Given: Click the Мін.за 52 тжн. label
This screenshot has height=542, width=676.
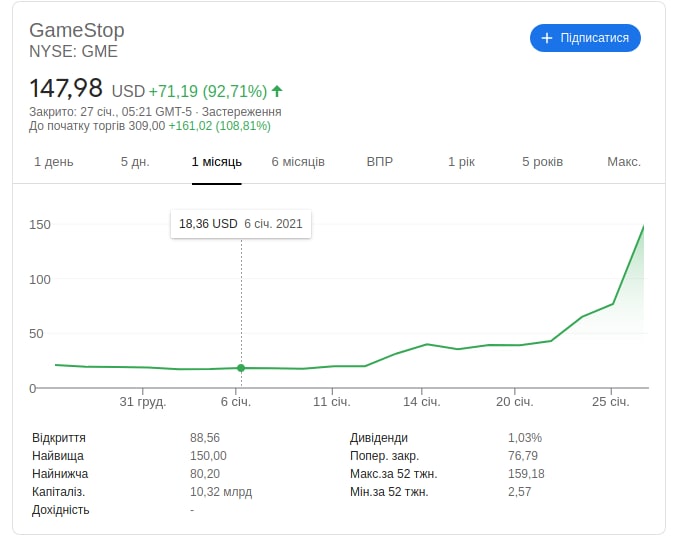Looking at the screenshot, I should coord(389,492).
